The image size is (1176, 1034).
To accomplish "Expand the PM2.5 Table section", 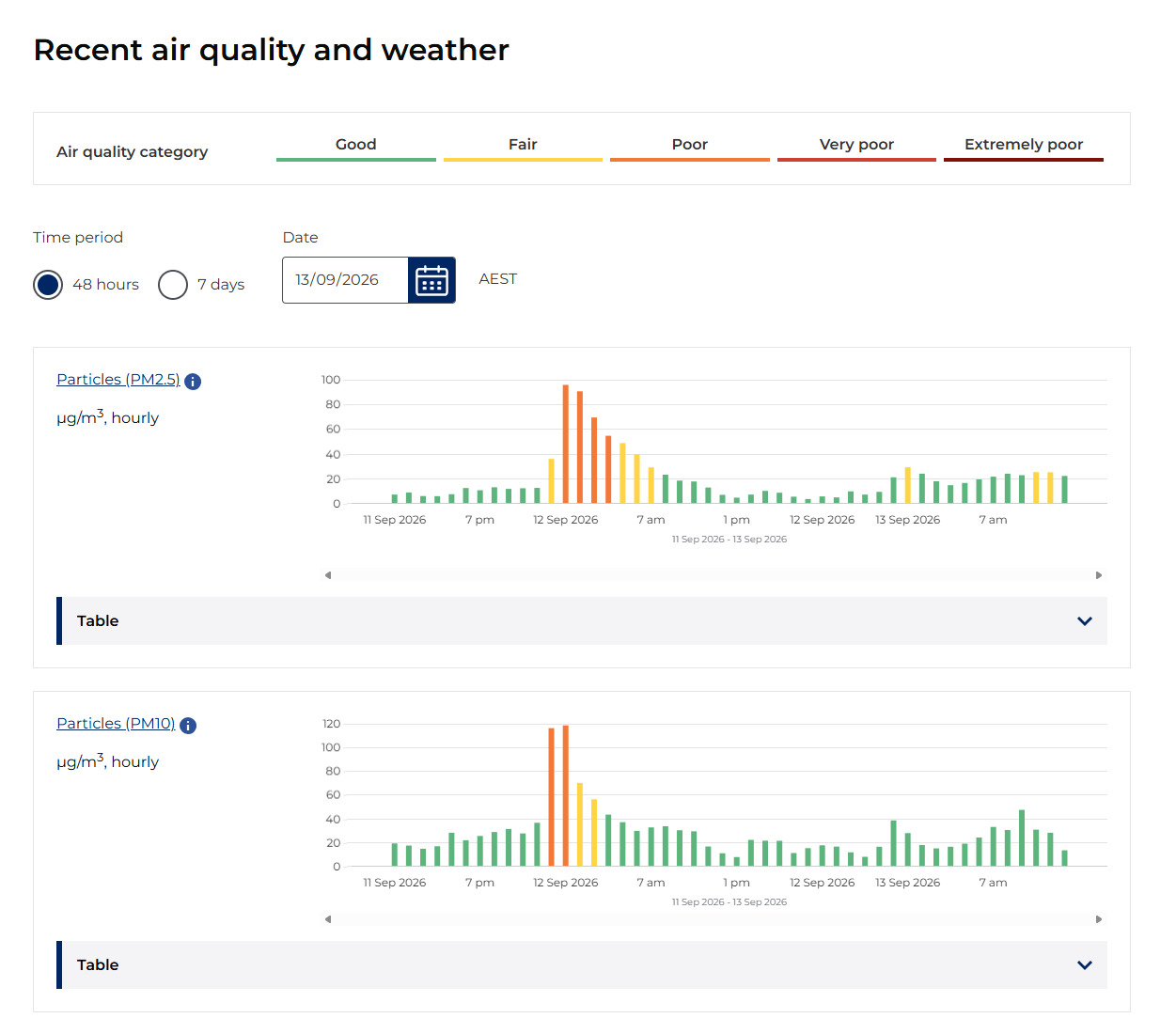I will pyautogui.click(x=582, y=620).
